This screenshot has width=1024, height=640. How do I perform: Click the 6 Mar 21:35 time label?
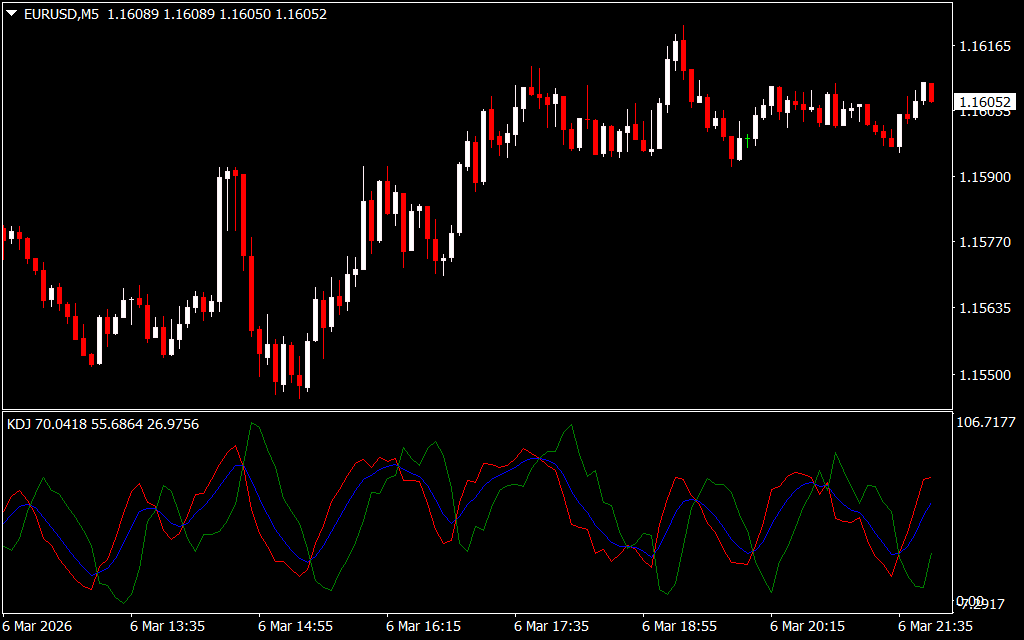(935, 627)
